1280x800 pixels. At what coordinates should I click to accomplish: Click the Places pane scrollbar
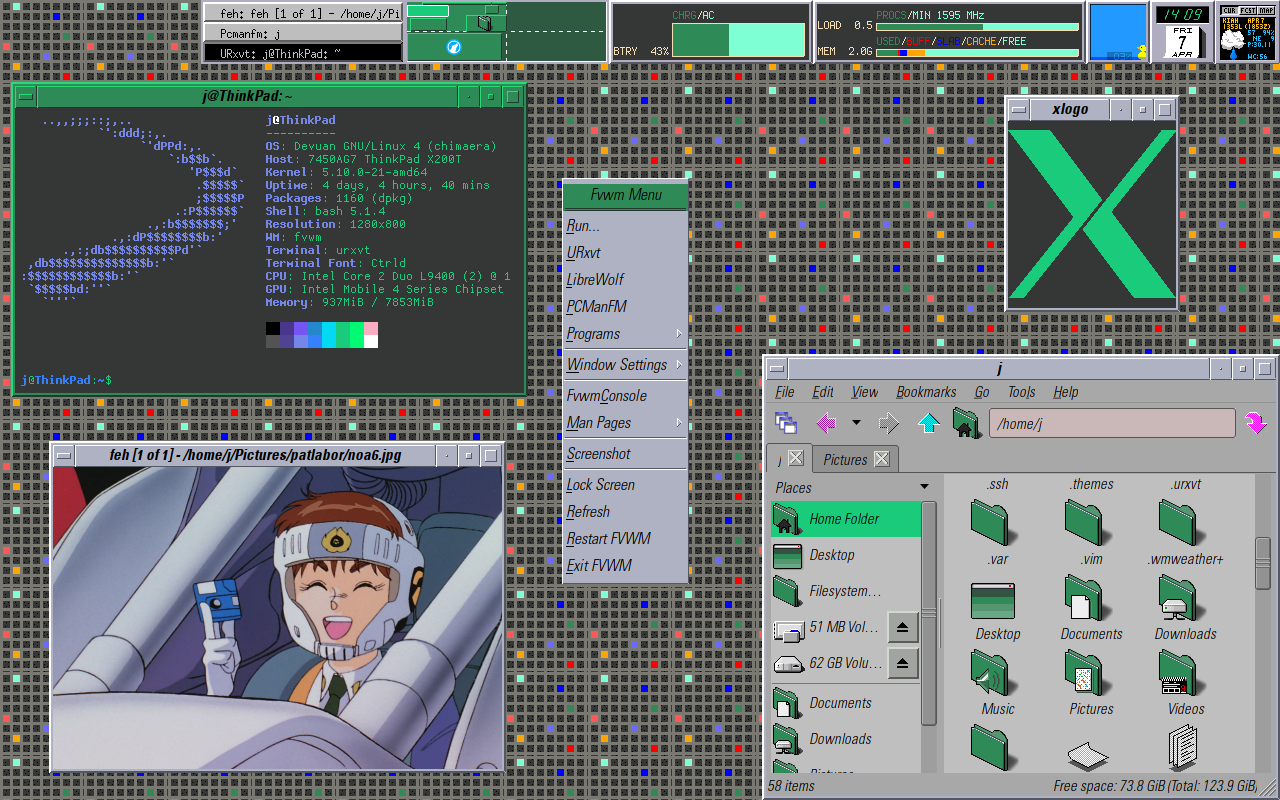coord(929,612)
